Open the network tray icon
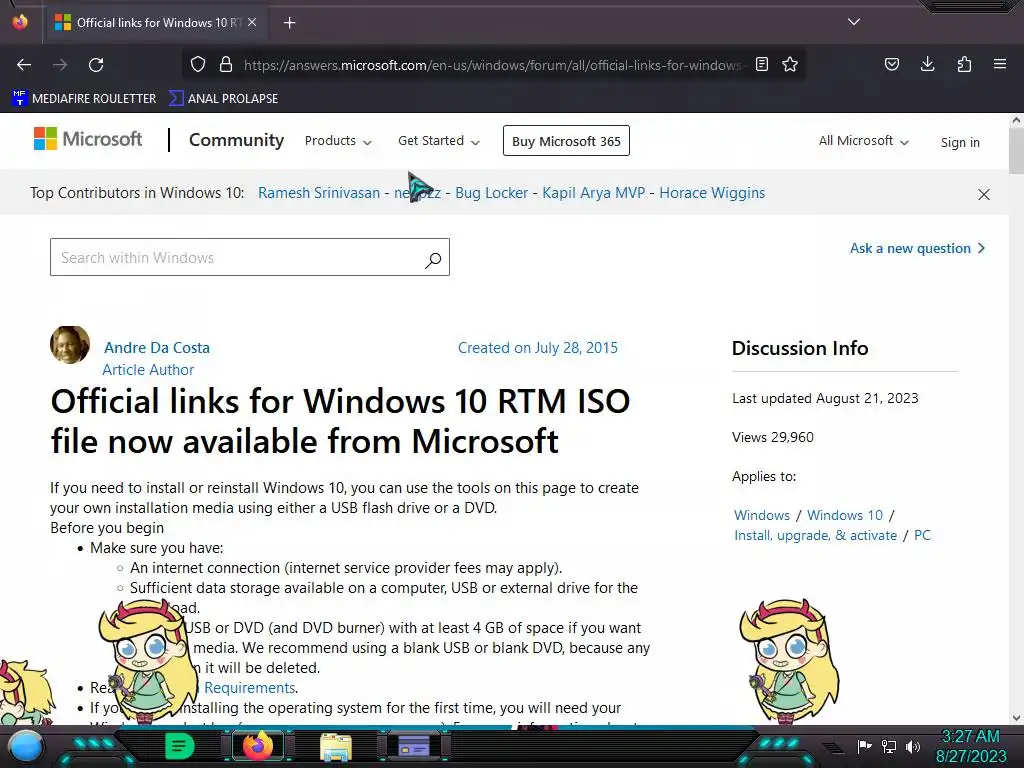 [889, 746]
